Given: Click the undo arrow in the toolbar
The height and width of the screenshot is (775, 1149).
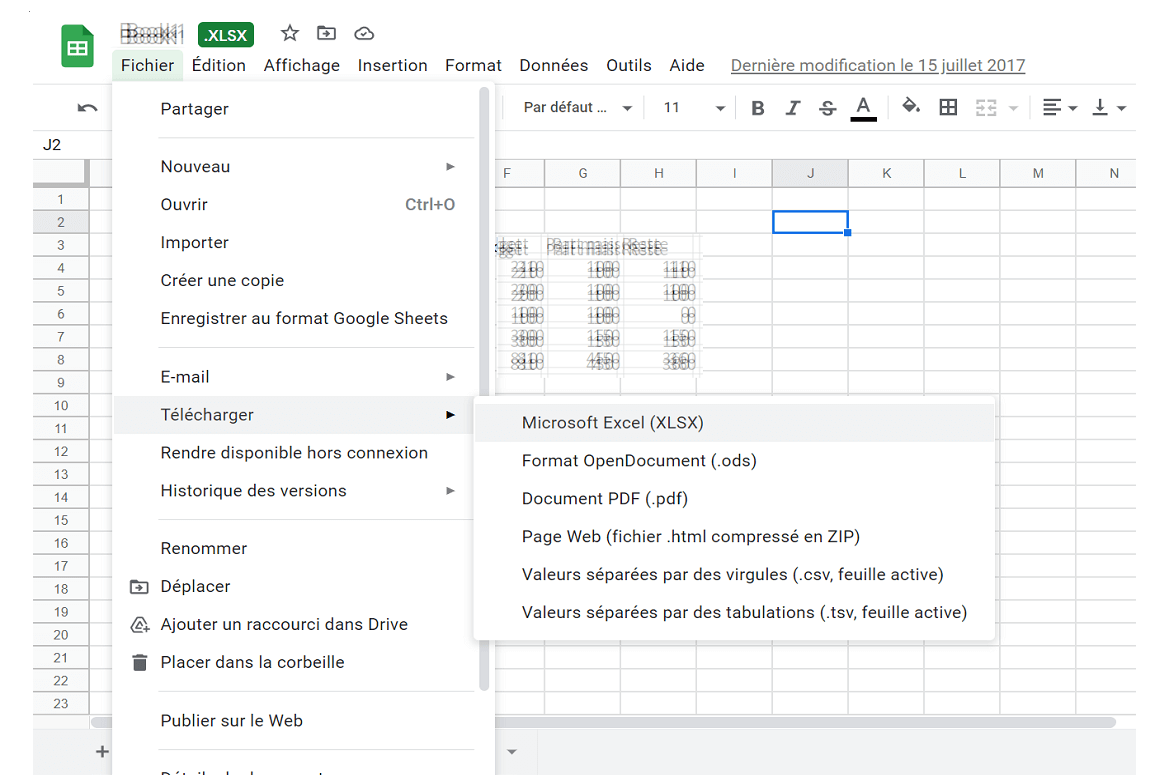Looking at the screenshot, I should point(87,108).
